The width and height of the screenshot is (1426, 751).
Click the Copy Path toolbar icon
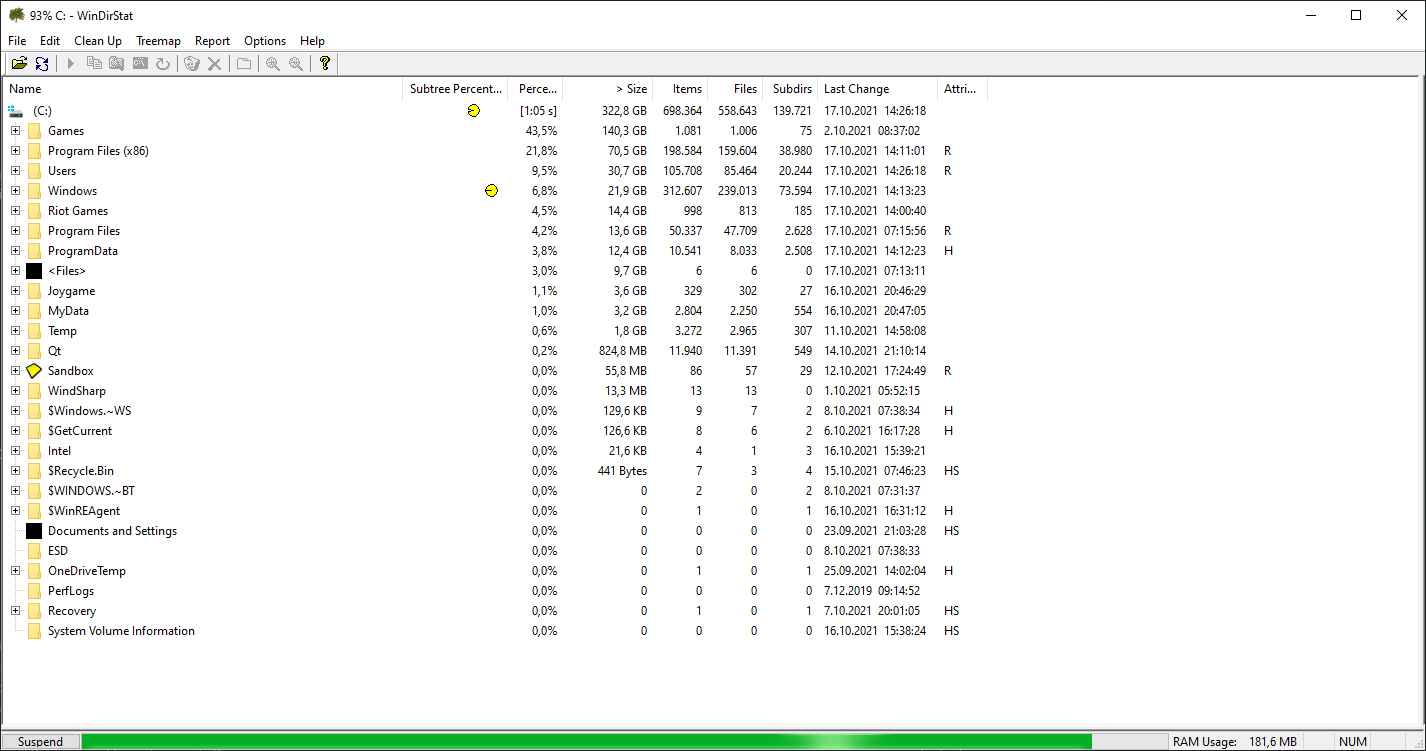click(x=94, y=64)
